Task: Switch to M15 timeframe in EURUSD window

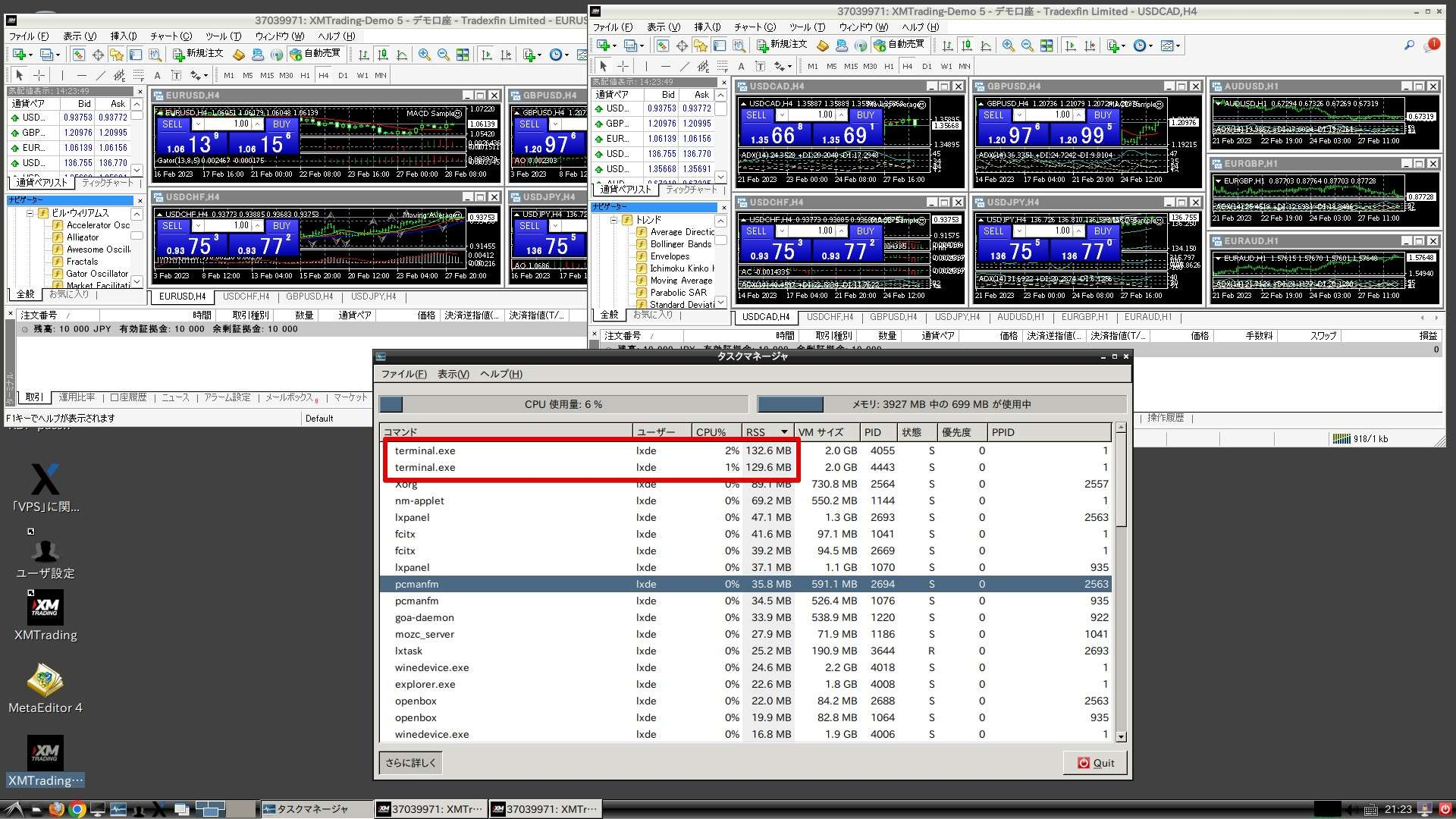Action: coord(267,75)
